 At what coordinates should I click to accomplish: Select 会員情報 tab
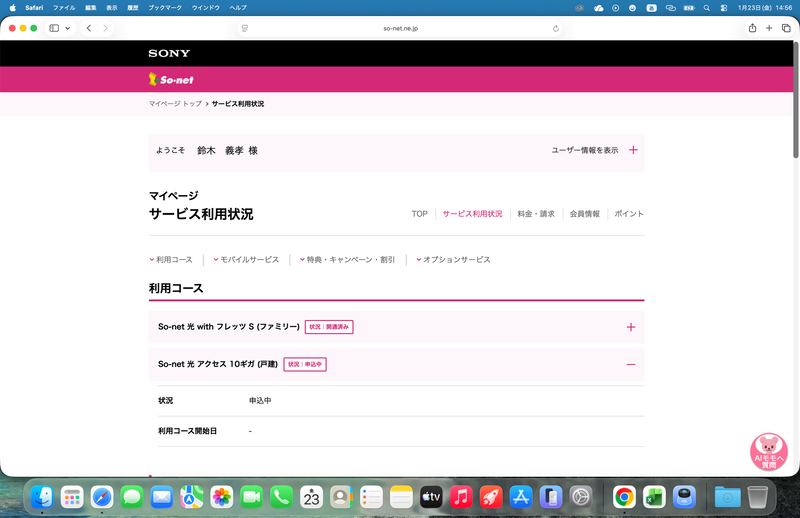point(585,214)
